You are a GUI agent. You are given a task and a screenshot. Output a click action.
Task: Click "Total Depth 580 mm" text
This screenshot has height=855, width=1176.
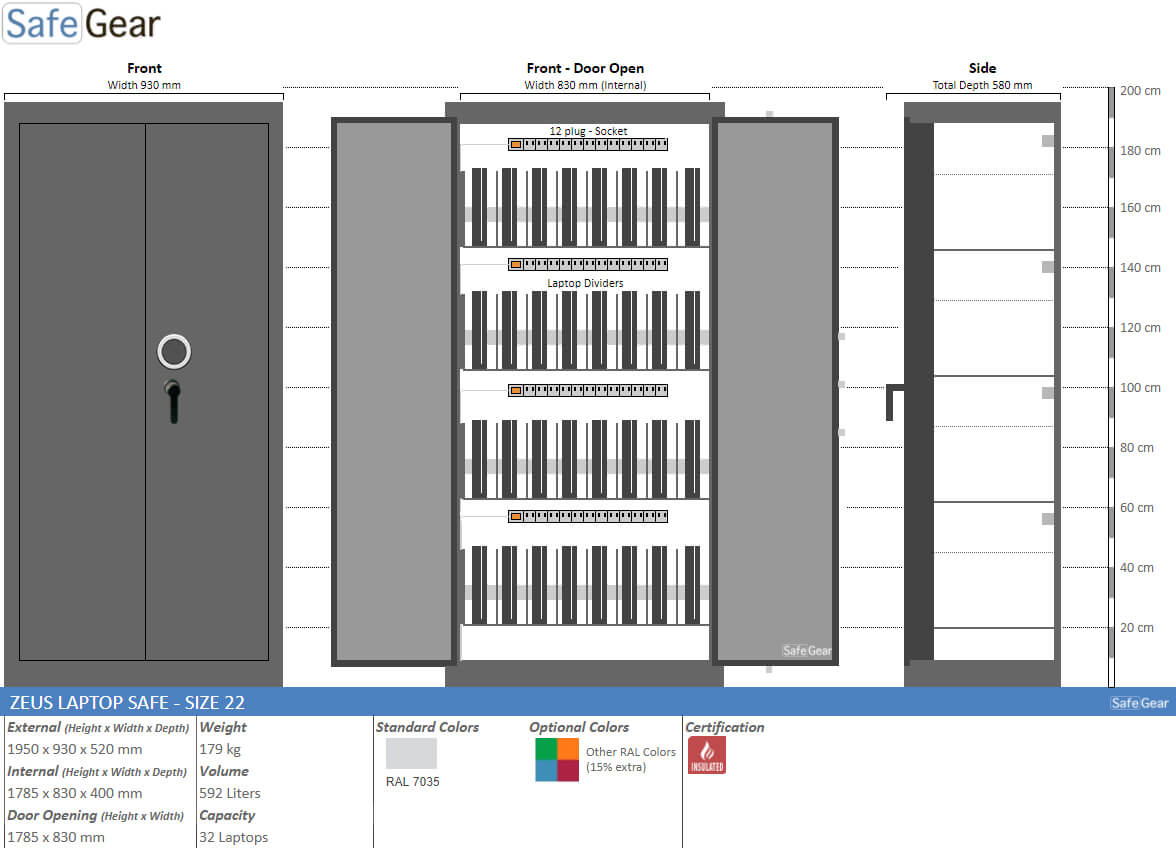tap(982, 85)
